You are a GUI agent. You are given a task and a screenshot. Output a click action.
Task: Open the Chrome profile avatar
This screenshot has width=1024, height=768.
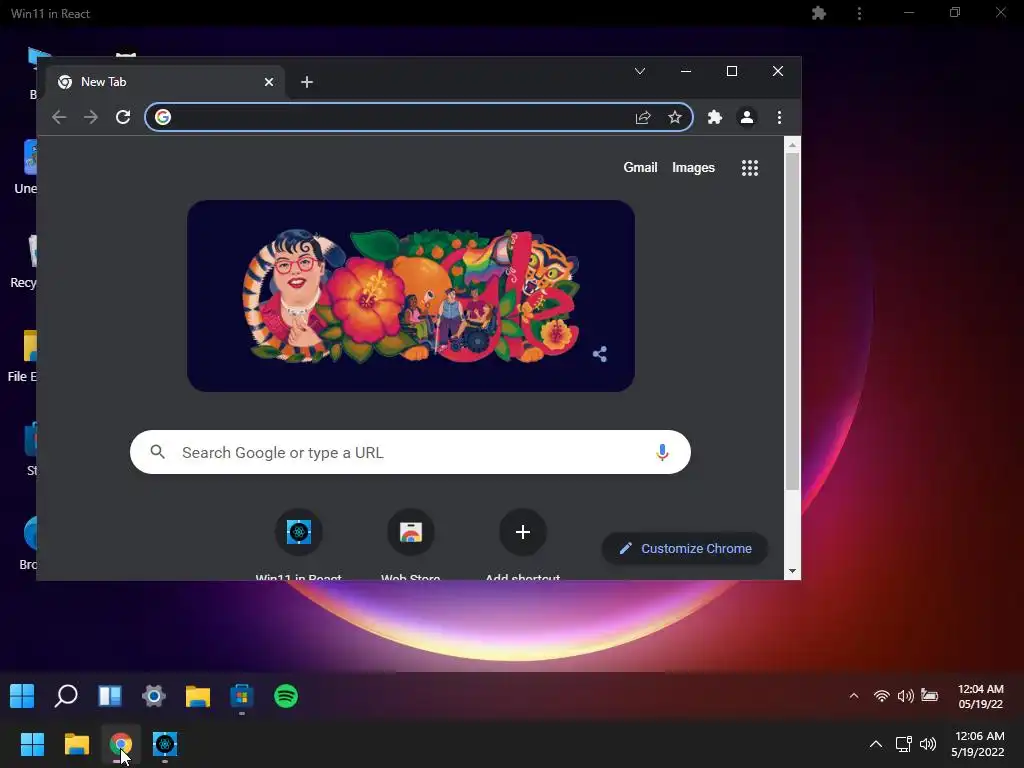(x=746, y=117)
